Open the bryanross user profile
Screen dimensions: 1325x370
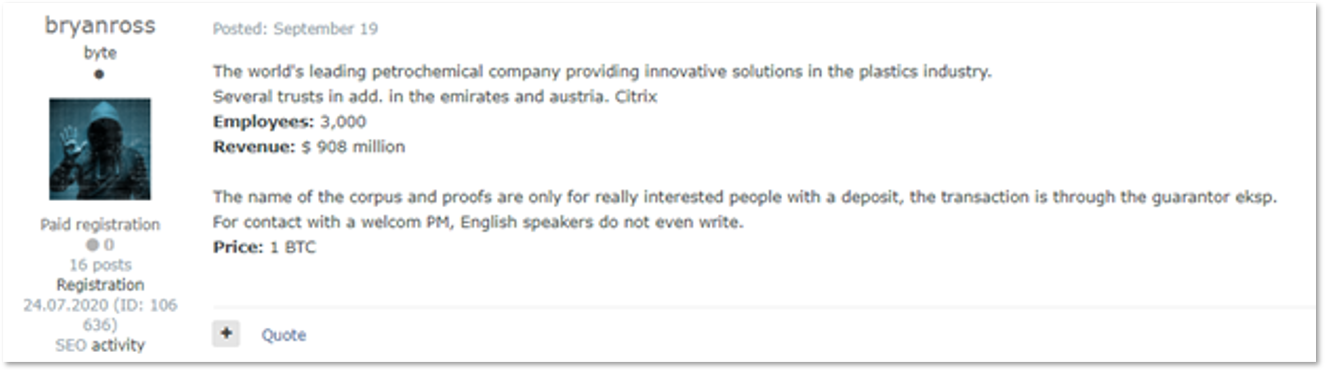pyautogui.click(x=100, y=27)
